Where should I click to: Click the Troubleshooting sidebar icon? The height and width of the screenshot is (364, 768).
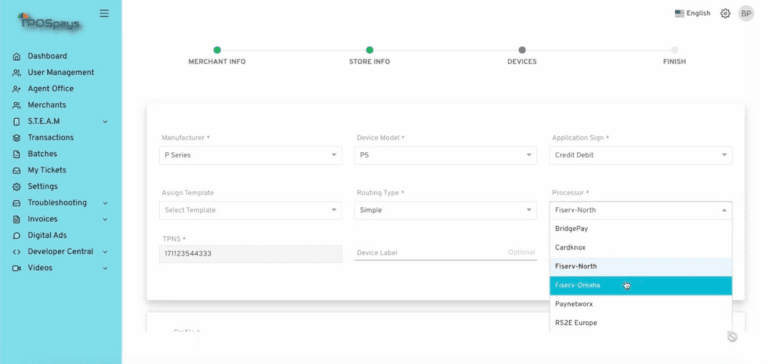[x=17, y=203]
